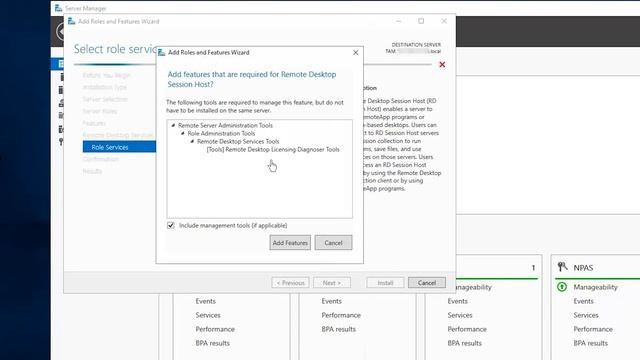The width and height of the screenshot is (640, 360).
Task: Click the red X error icon in wizard
Action: point(442,64)
